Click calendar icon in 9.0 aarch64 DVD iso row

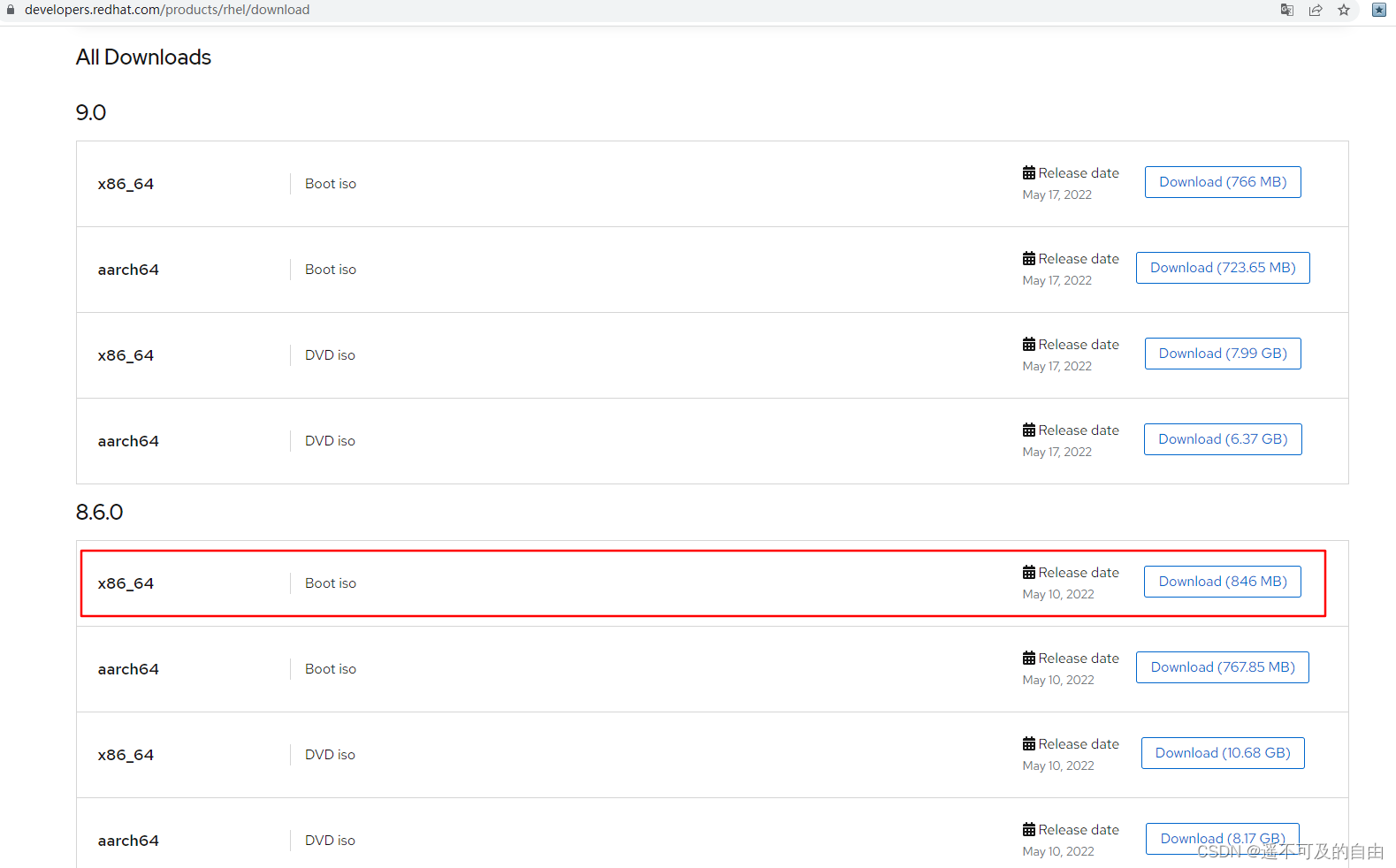(1029, 430)
